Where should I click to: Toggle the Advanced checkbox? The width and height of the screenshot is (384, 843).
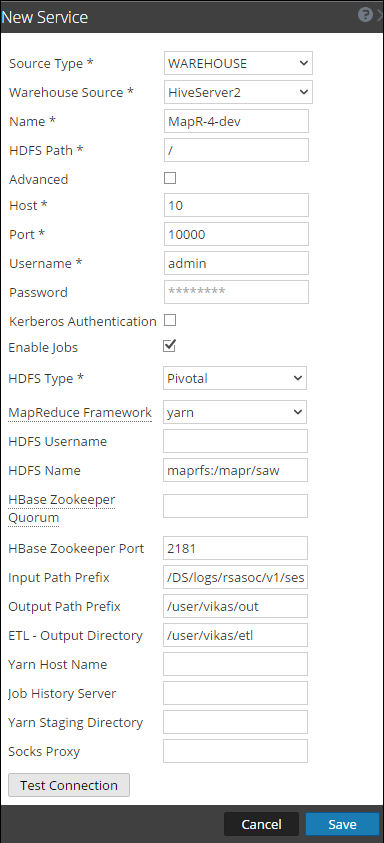pos(170,178)
